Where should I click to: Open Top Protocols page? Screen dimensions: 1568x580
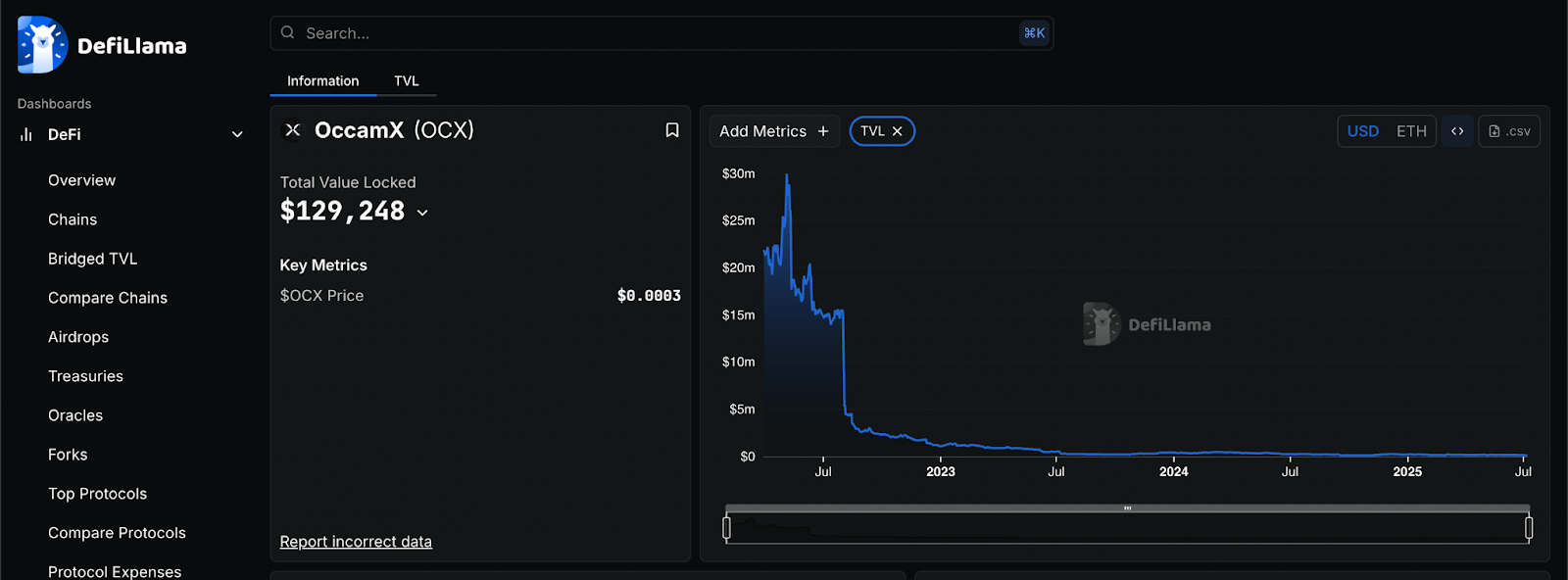(97, 494)
